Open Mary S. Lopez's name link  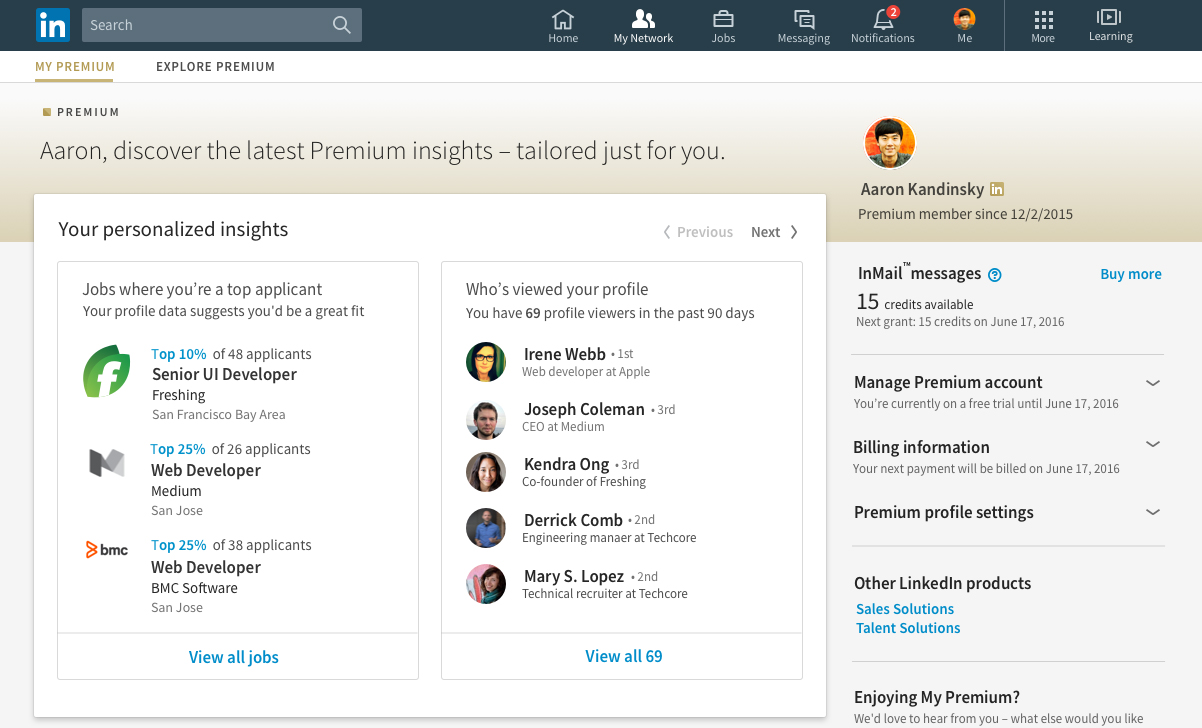tap(574, 576)
